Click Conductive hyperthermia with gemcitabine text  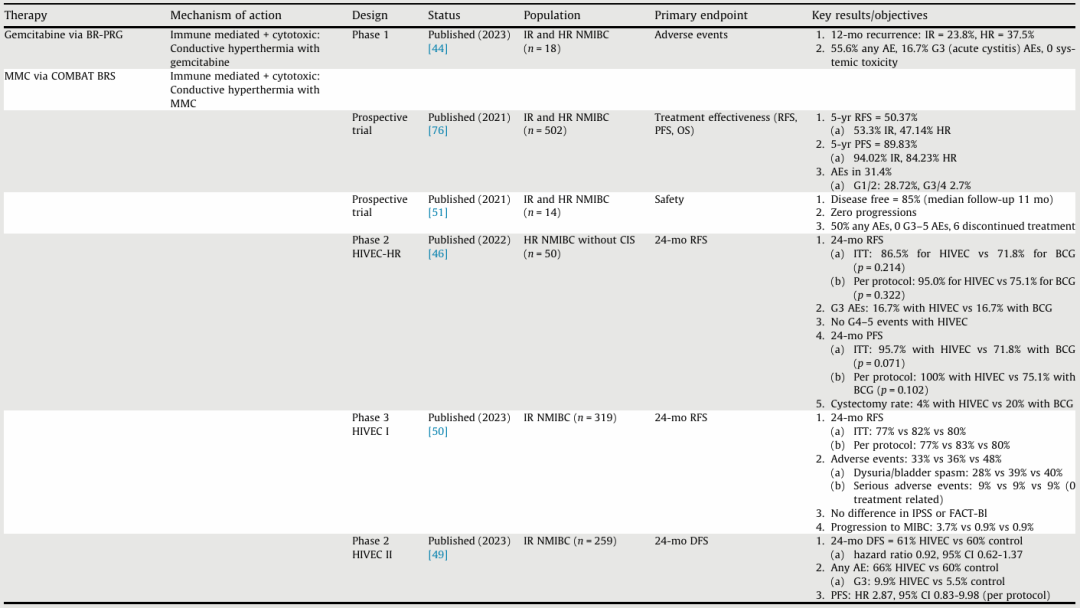[245, 55]
